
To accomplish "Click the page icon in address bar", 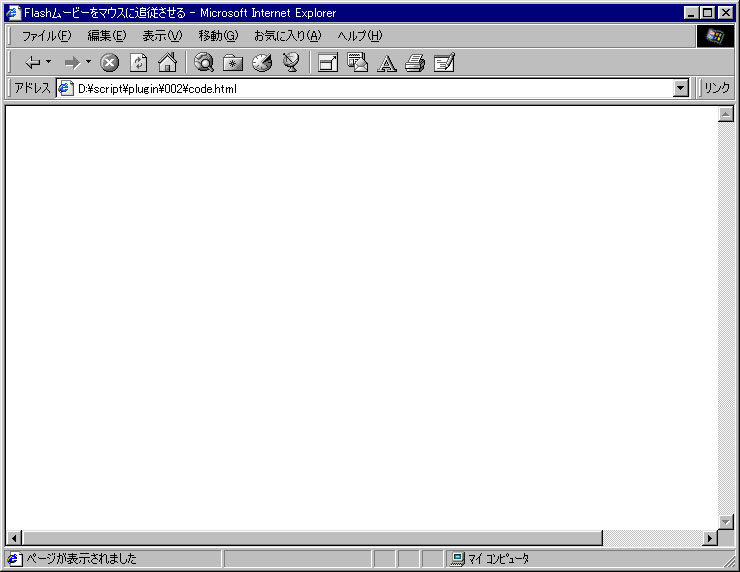I will click(x=65, y=88).
